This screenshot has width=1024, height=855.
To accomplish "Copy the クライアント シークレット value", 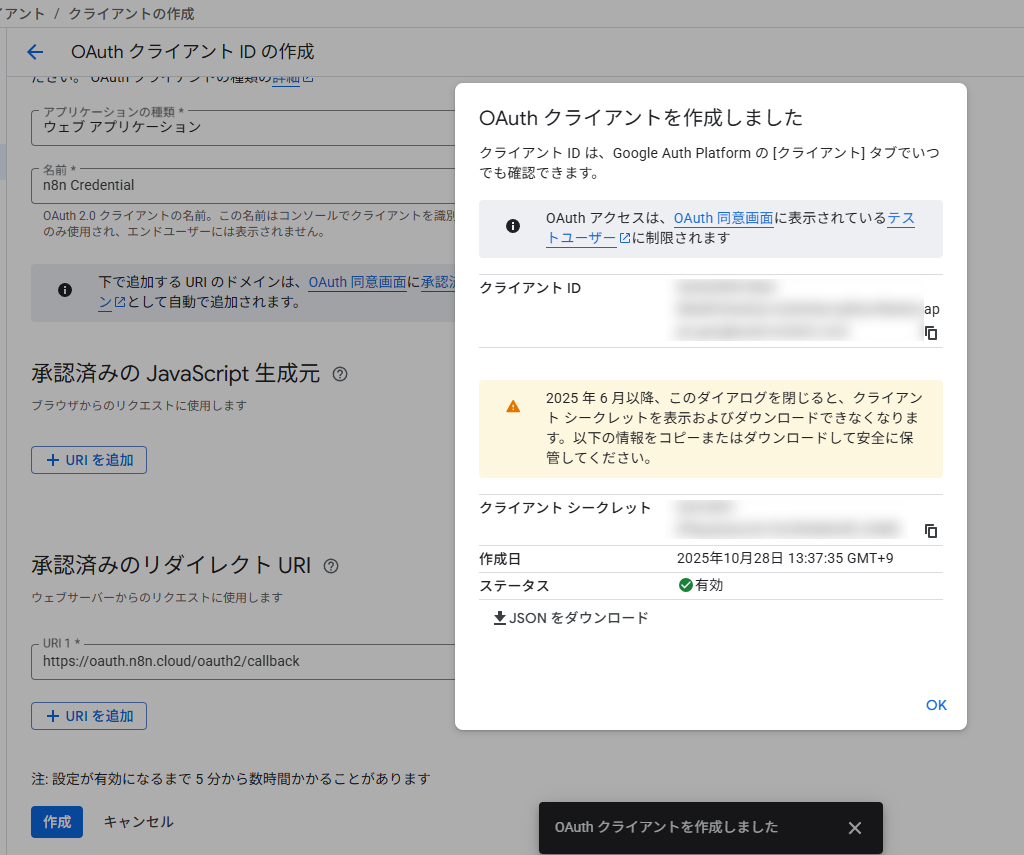I will pyautogui.click(x=931, y=531).
